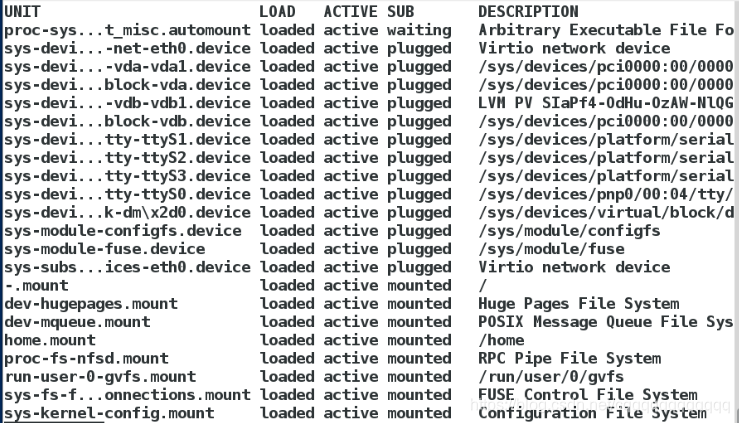Click the sys-devi...-net-eth0.device entry

click(128, 48)
